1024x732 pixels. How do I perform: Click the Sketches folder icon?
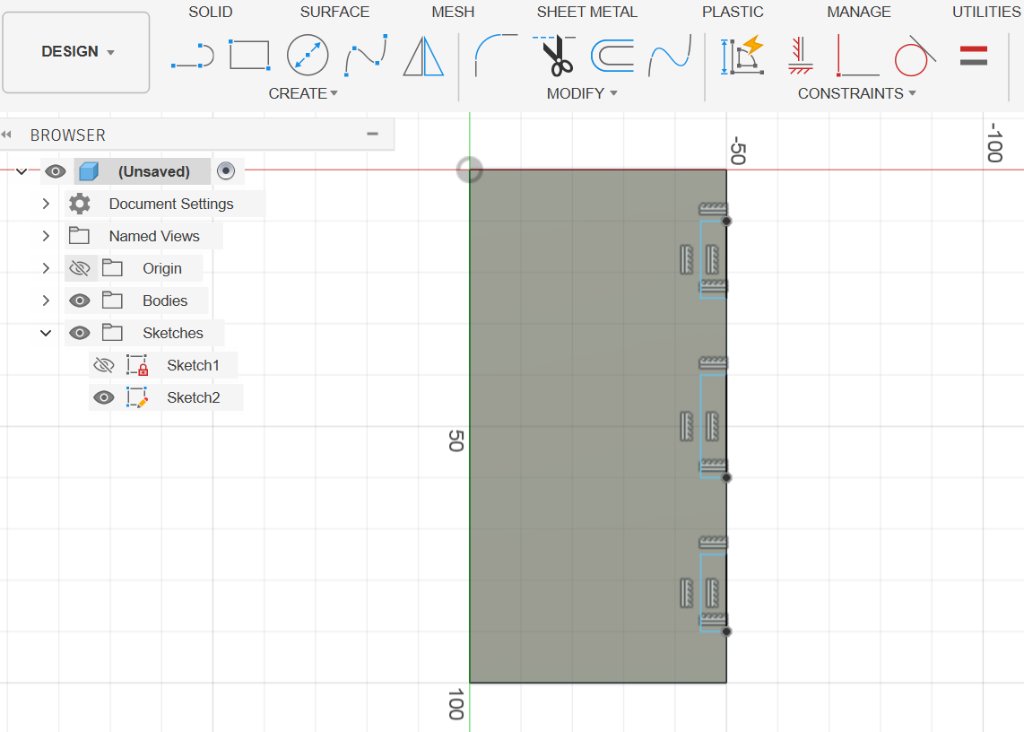[x=112, y=333]
